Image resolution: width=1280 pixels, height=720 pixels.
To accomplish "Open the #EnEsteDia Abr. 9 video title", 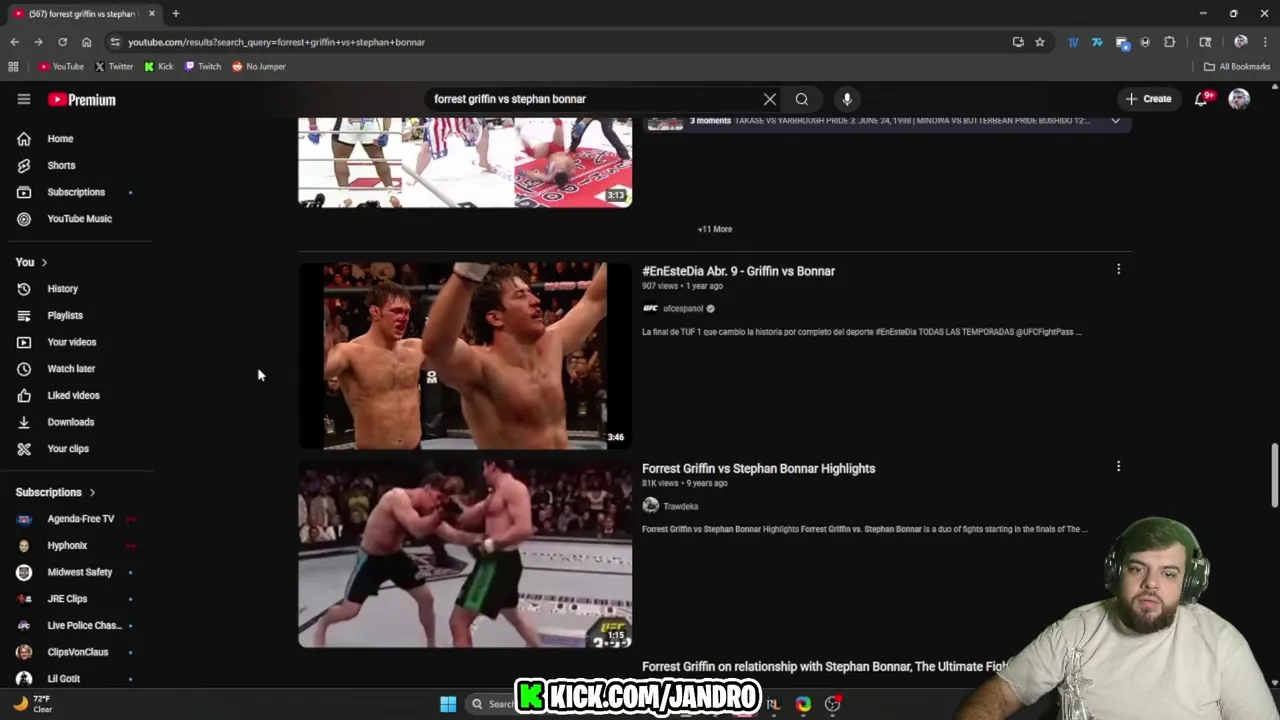I will tap(738, 271).
